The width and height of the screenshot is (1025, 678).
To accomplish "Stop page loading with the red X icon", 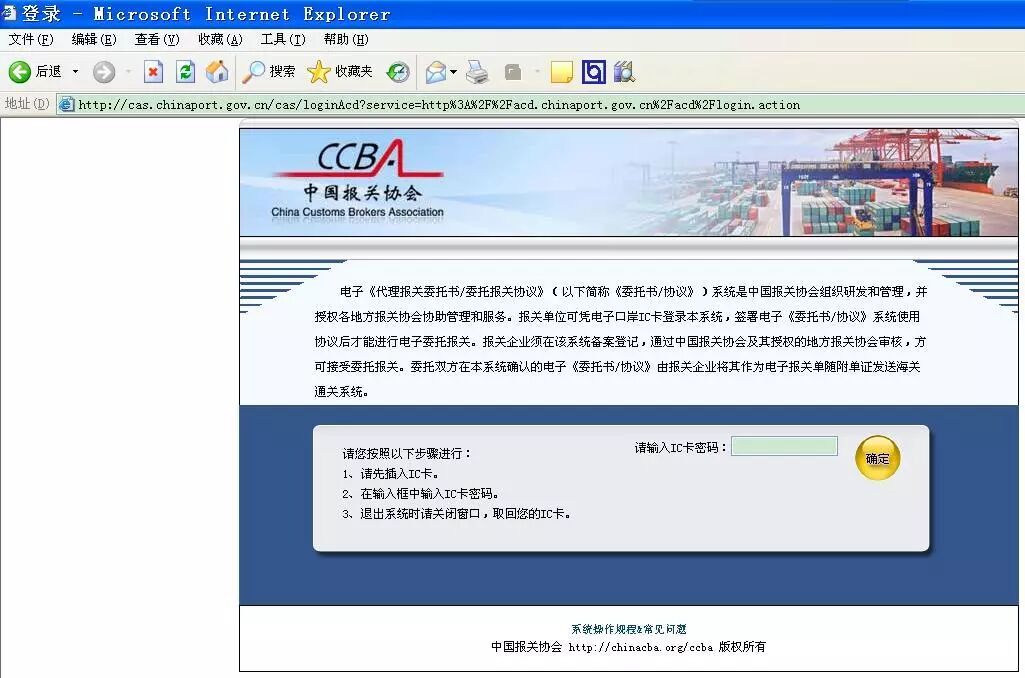I will pyautogui.click(x=155, y=72).
